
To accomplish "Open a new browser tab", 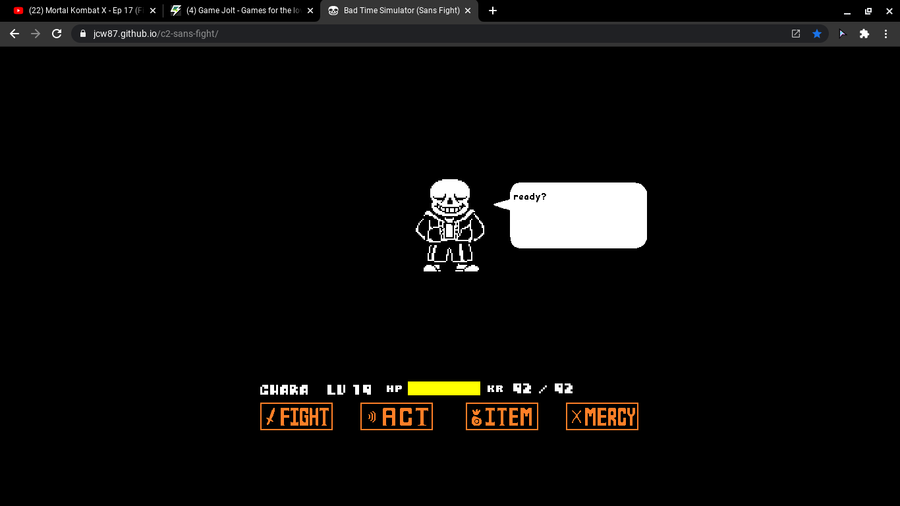I will [x=492, y=10].
